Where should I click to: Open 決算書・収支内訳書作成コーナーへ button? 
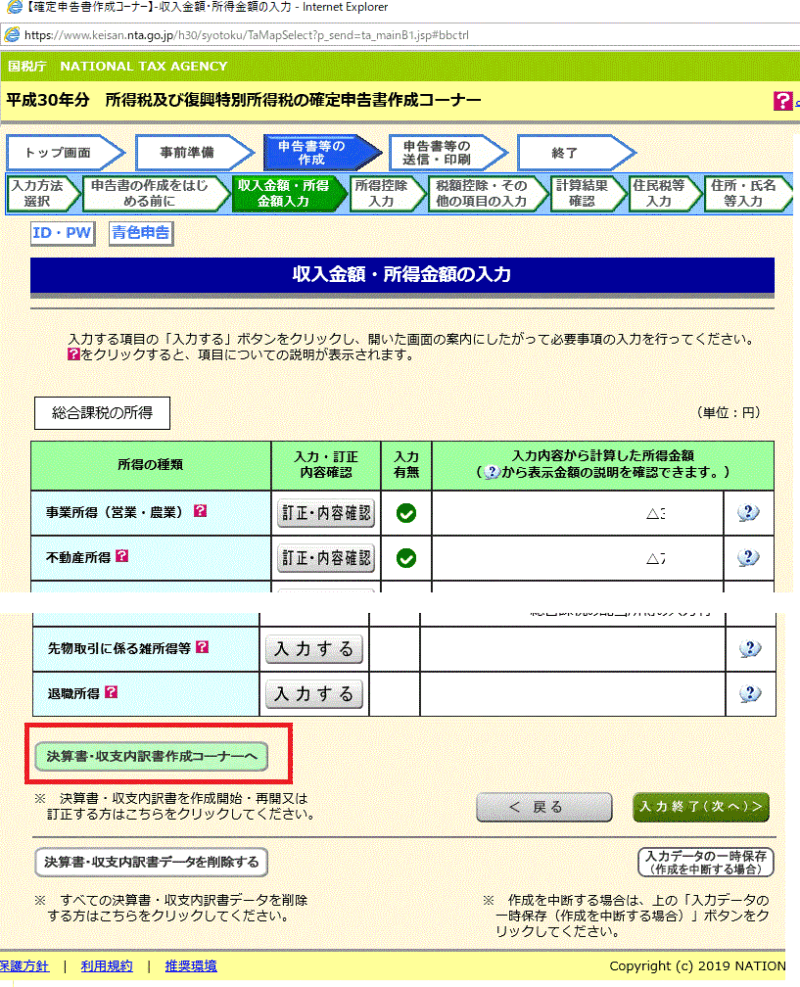tap(151, 757)
